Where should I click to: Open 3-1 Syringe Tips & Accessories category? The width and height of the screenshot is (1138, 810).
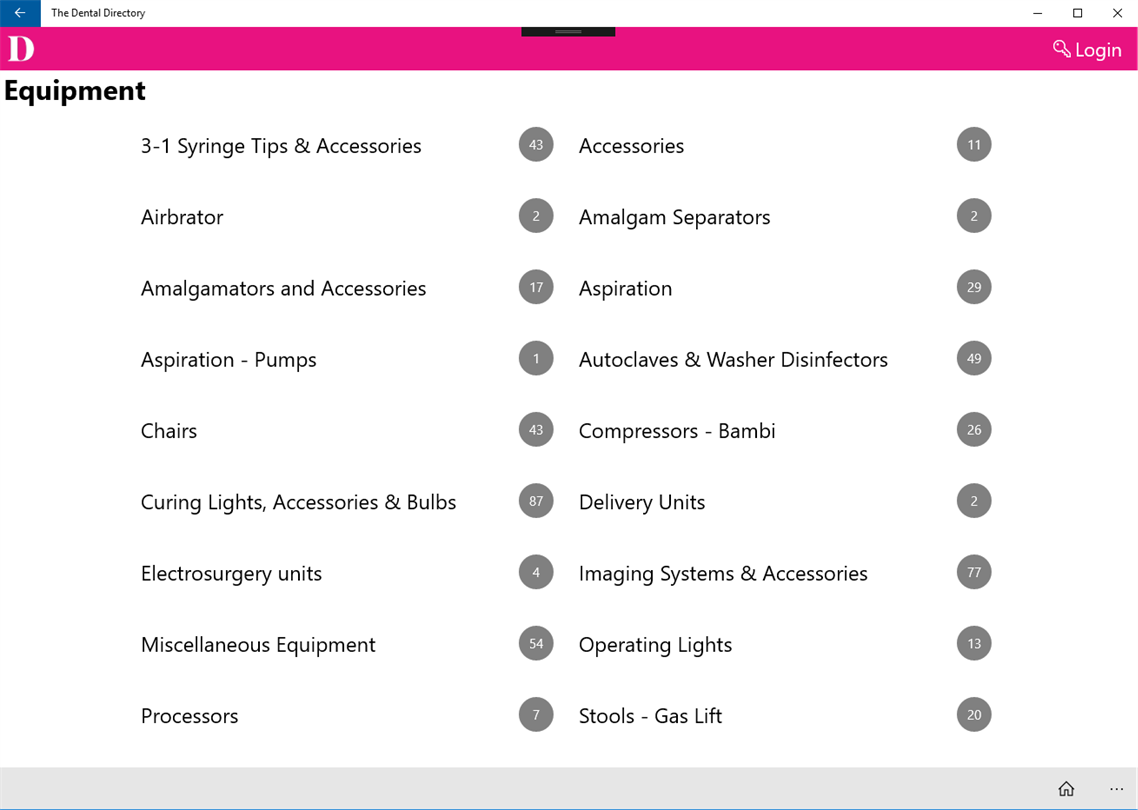[281, 146]
